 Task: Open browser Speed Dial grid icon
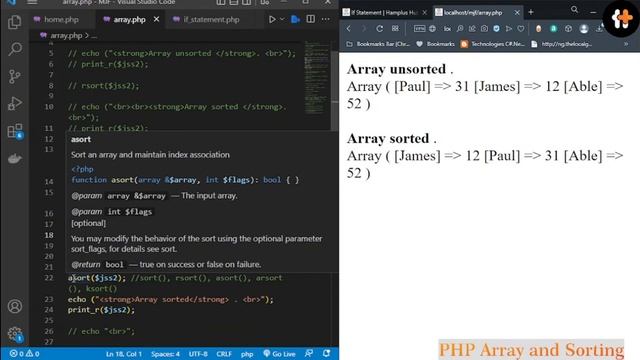coord(395,29)
